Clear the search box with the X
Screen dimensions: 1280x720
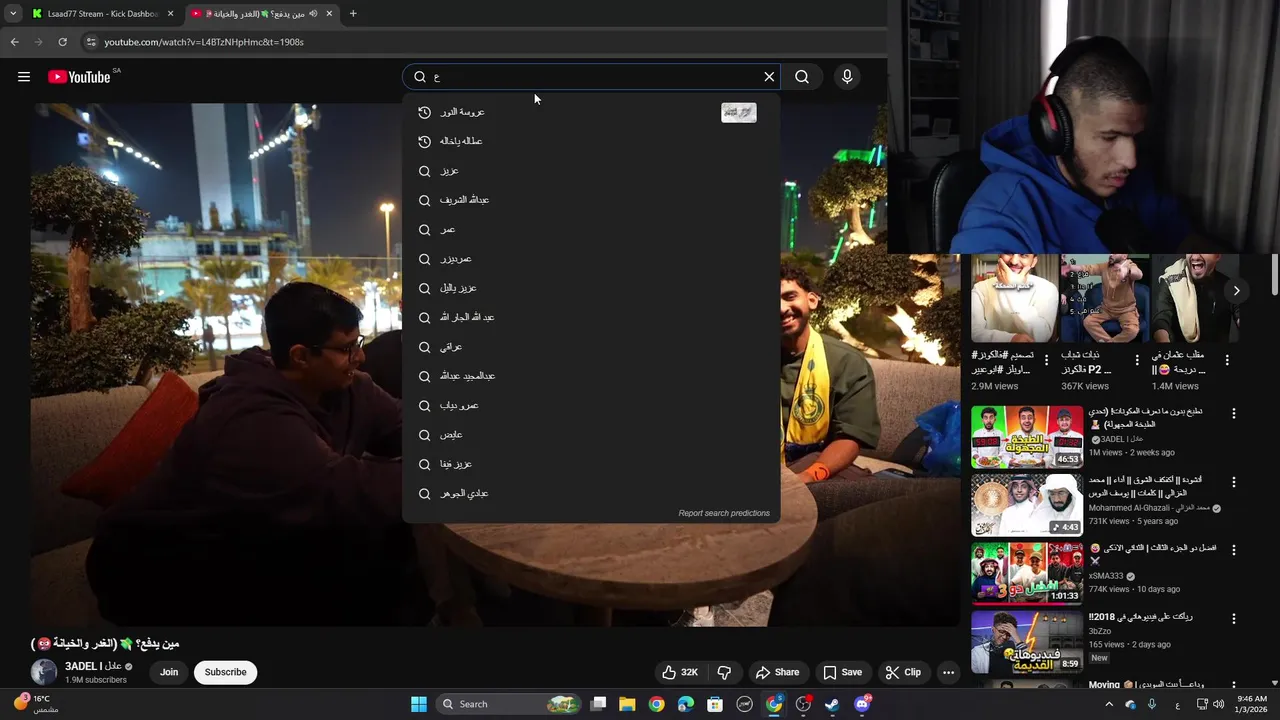coord(769,77)
